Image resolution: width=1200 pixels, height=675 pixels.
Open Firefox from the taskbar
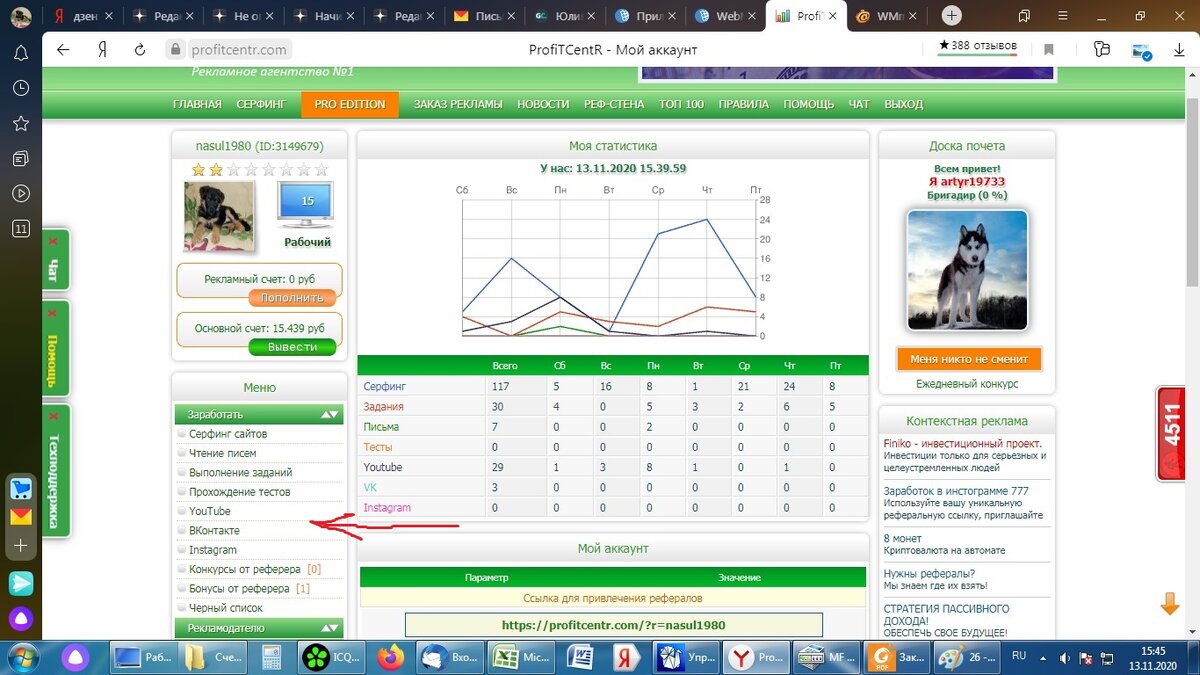tap(391, 657)
